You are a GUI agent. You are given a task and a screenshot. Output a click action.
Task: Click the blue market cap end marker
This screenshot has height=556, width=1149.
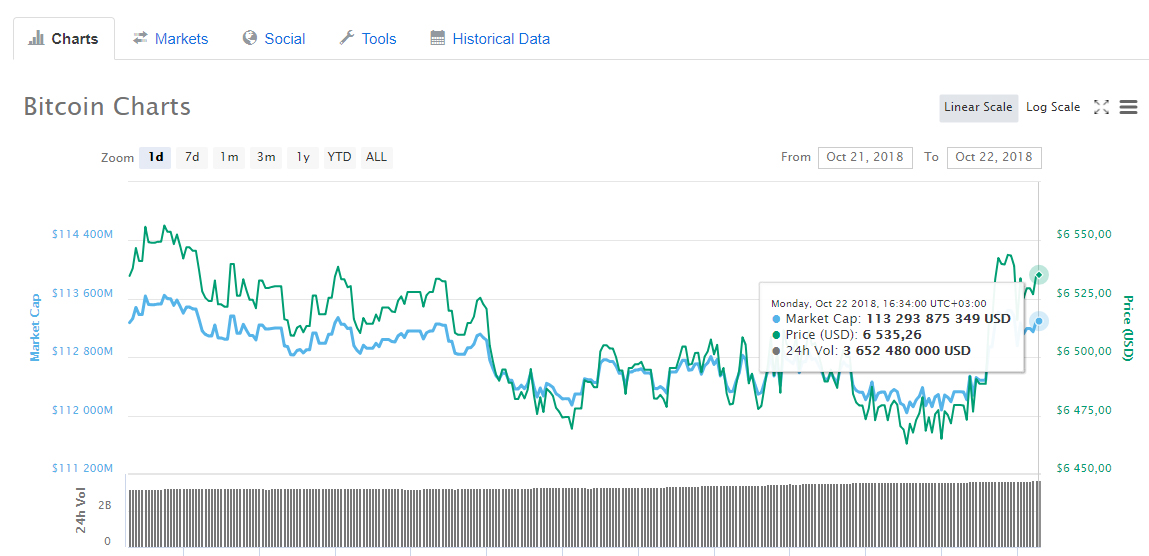tap(1039, 321)
